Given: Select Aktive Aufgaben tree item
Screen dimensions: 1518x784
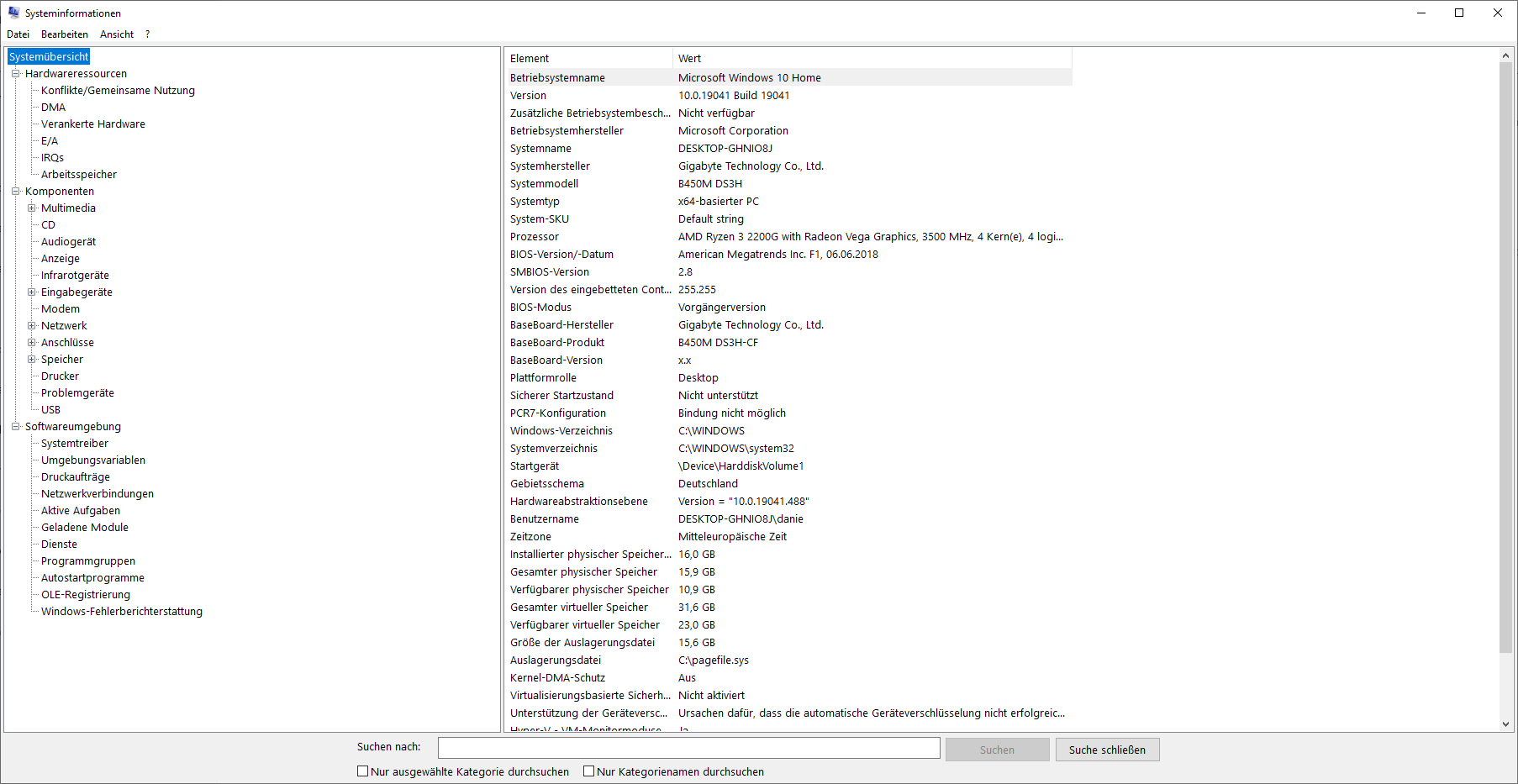Looking at the screenshot, I should click(81, 511).
